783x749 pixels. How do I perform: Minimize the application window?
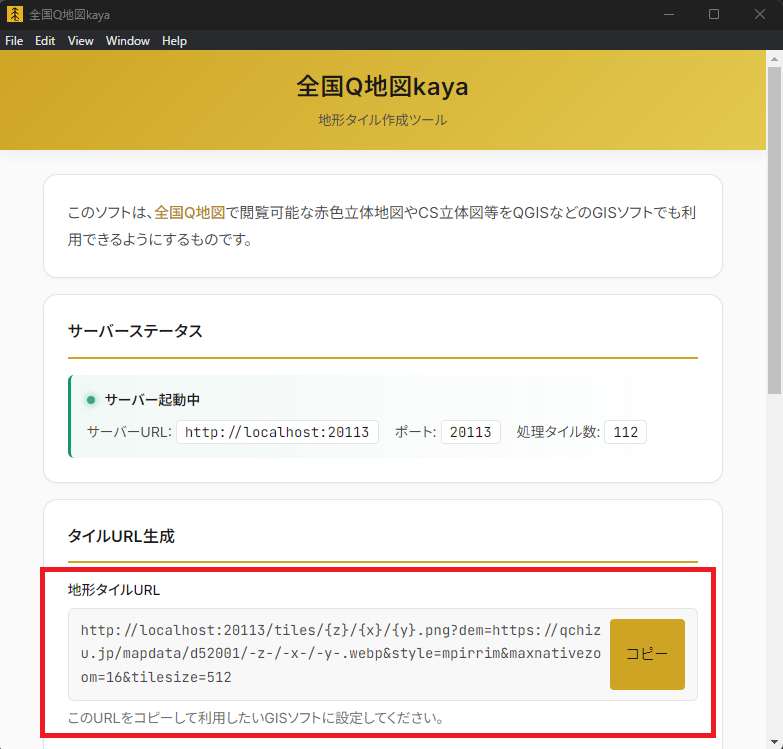click(x=669, y=14)
